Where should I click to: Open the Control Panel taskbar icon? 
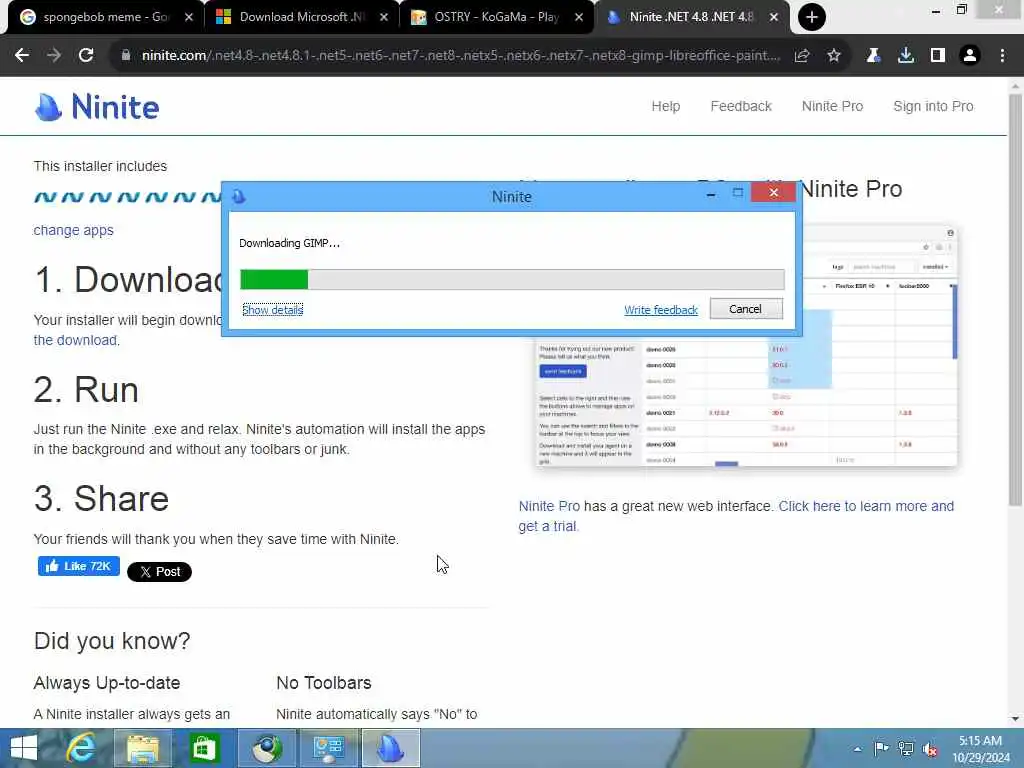pyautogui.click(x=328, y=748)
